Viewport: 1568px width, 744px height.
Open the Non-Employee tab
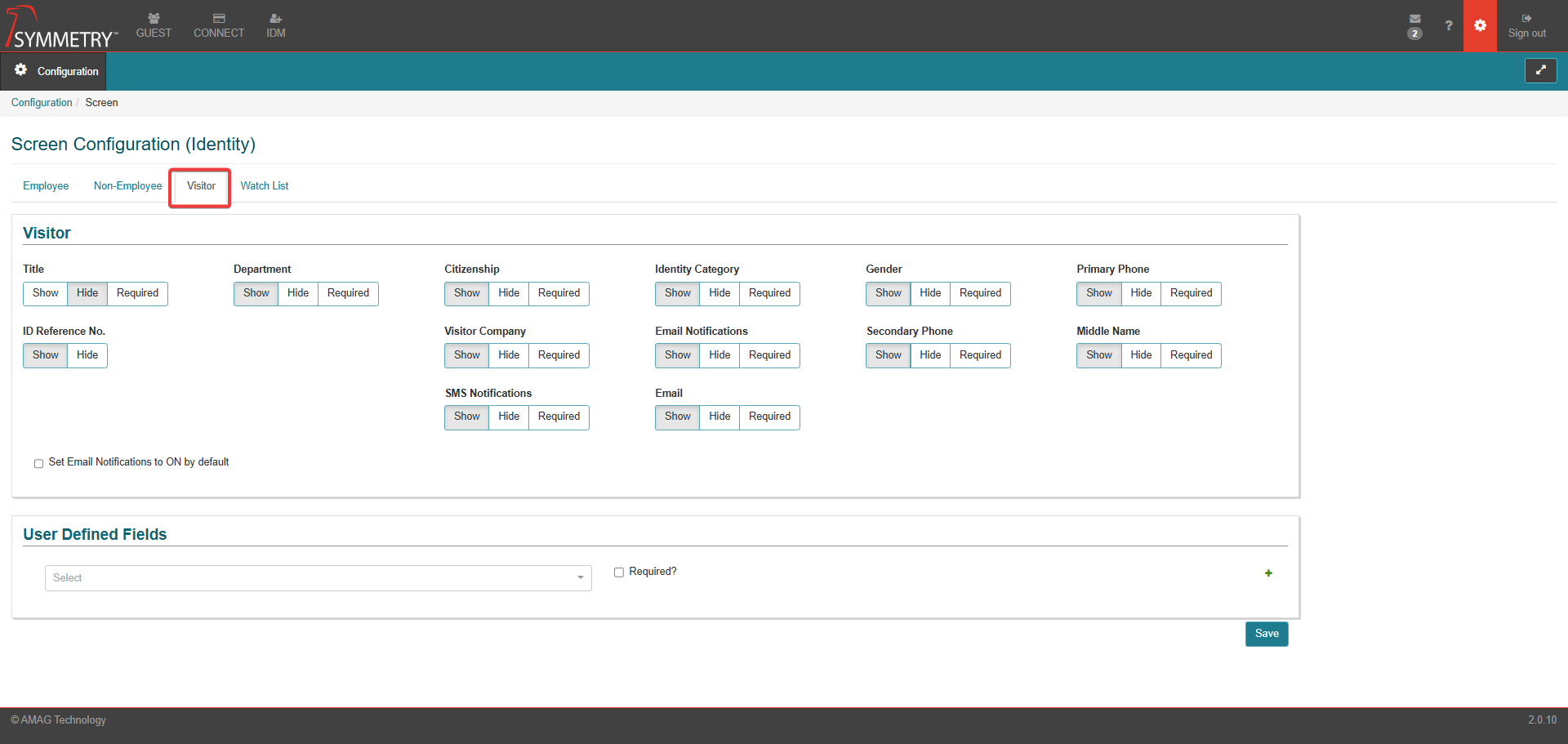[x=127, y=186]
